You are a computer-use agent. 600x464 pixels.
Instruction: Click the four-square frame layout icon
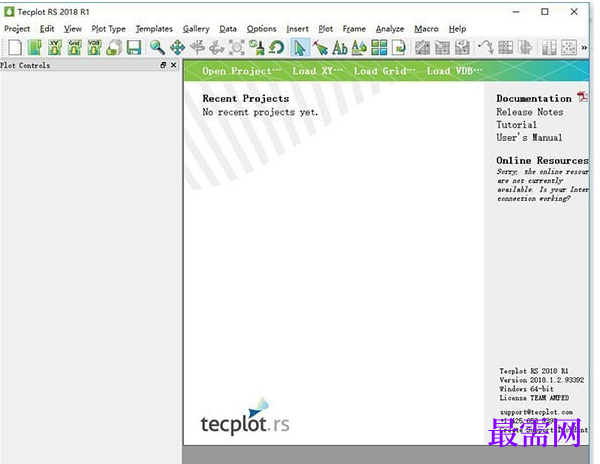(x=379, y=48)
